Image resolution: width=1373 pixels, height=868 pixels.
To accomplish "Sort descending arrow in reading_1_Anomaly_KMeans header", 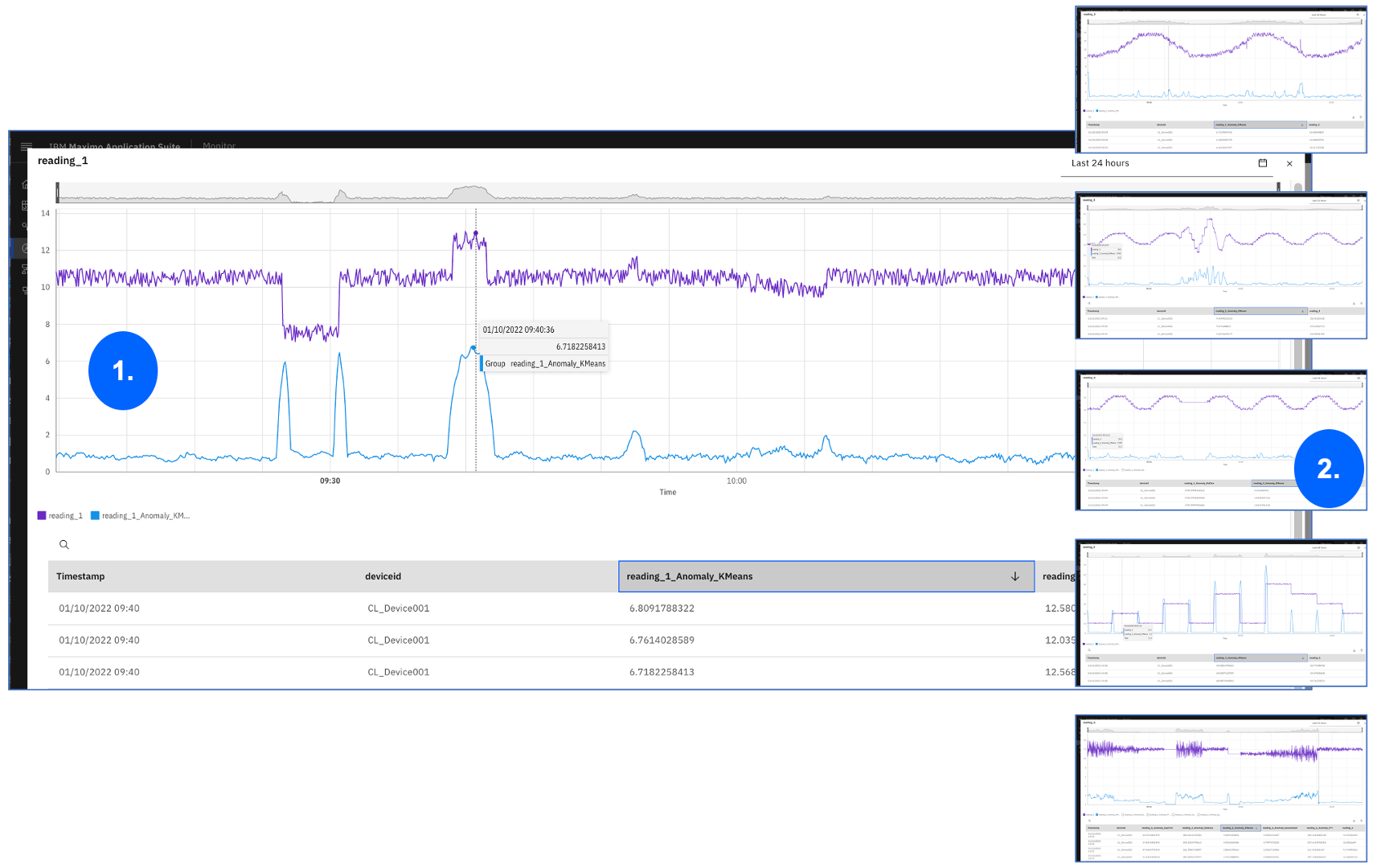I will (x=1014, y=576).
